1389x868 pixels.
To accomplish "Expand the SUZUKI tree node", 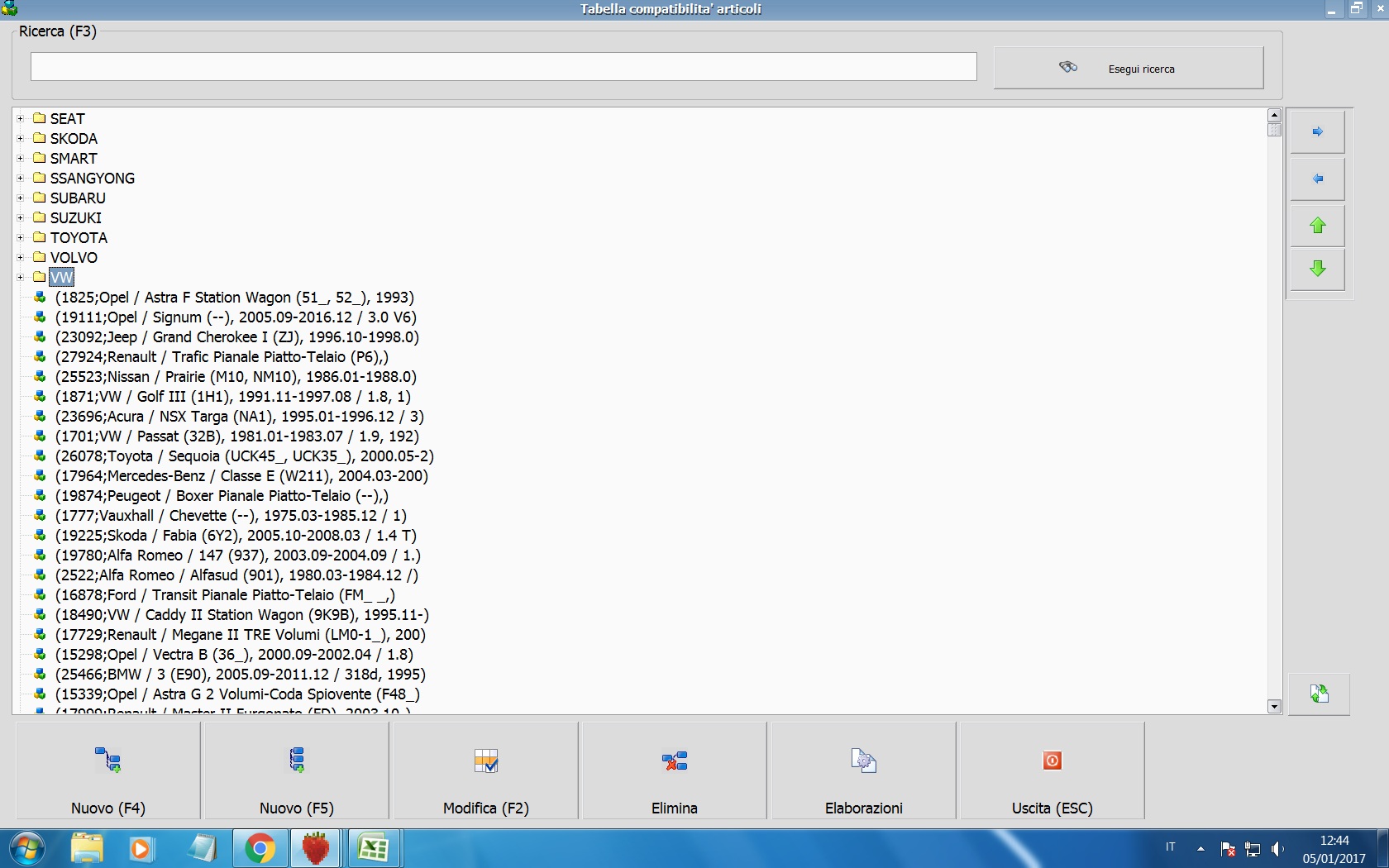I will 21,217.
